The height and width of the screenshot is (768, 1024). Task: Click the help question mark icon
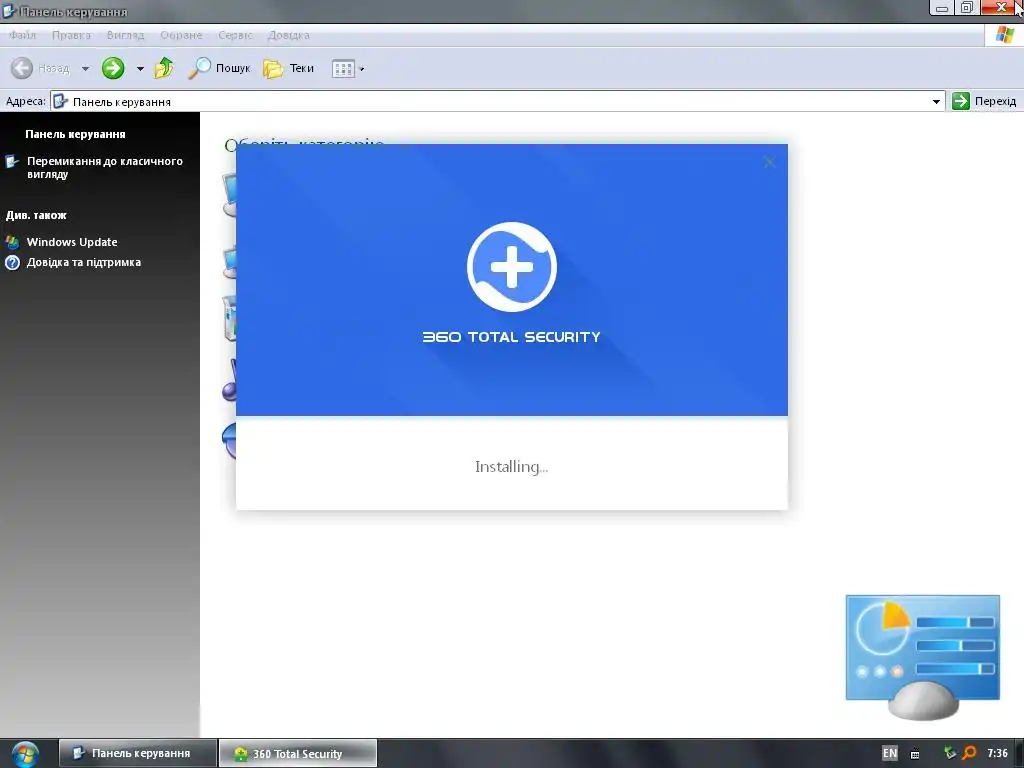(12, 263)
